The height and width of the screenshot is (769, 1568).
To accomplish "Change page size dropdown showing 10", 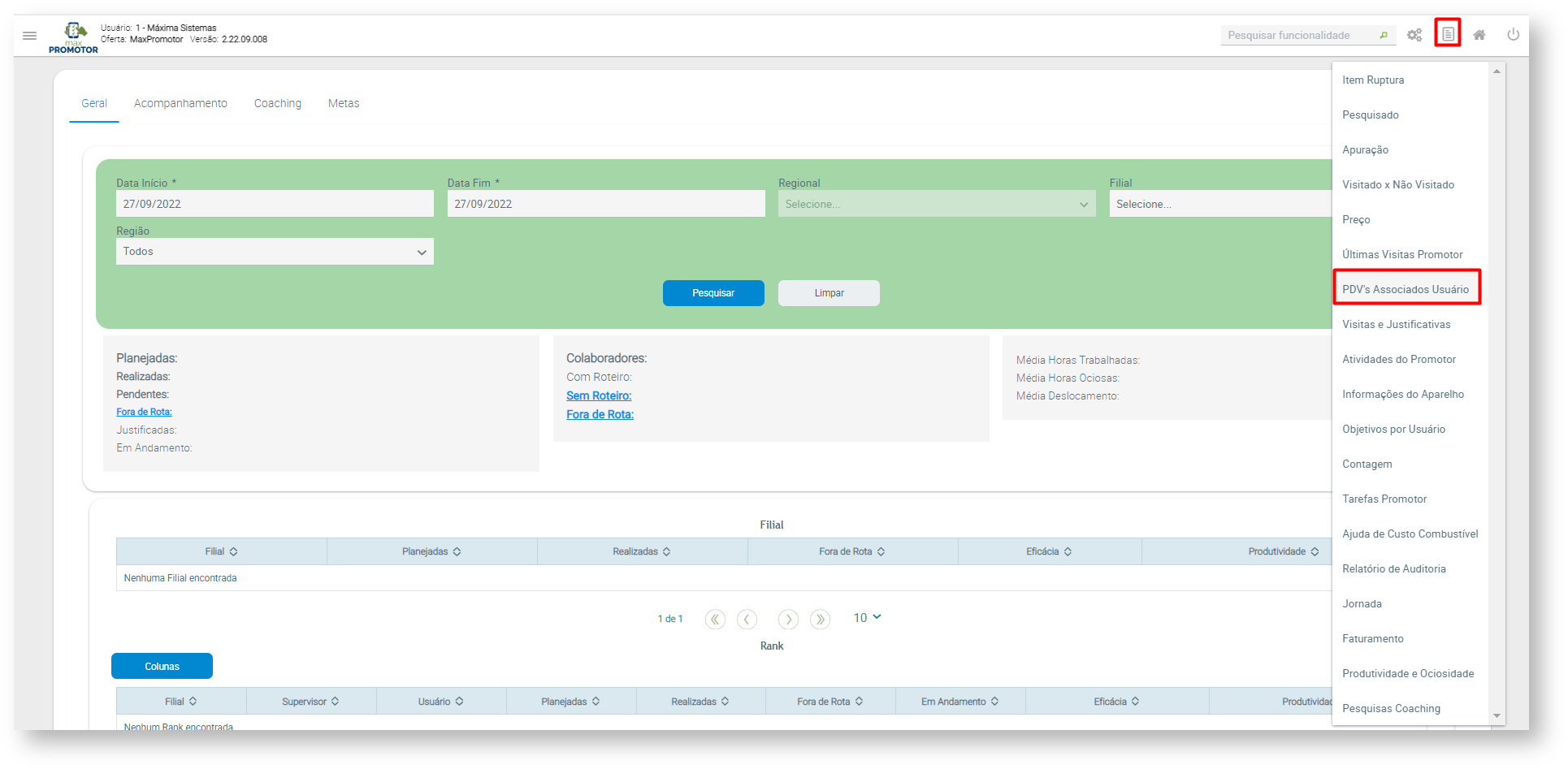I will tap(867, 618).
